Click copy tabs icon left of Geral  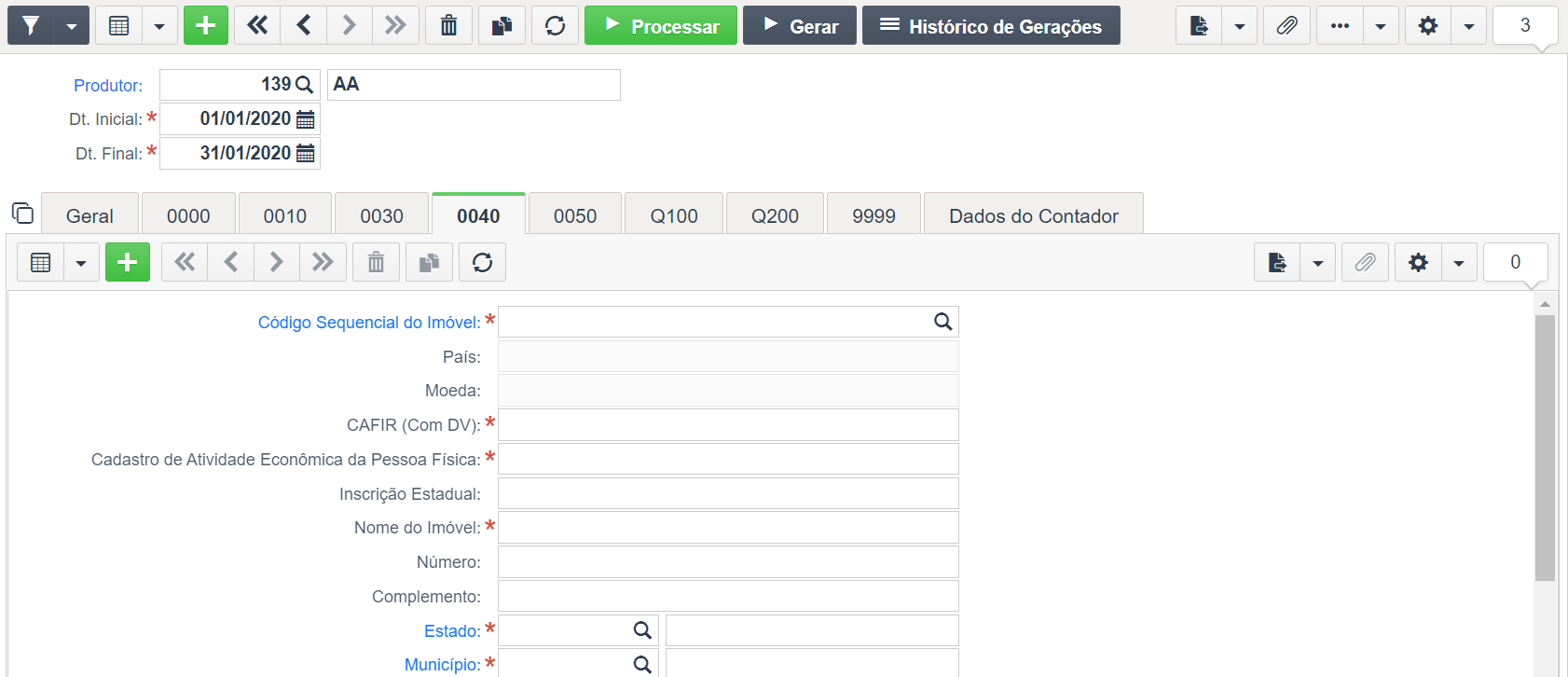(x=22, y=214)
